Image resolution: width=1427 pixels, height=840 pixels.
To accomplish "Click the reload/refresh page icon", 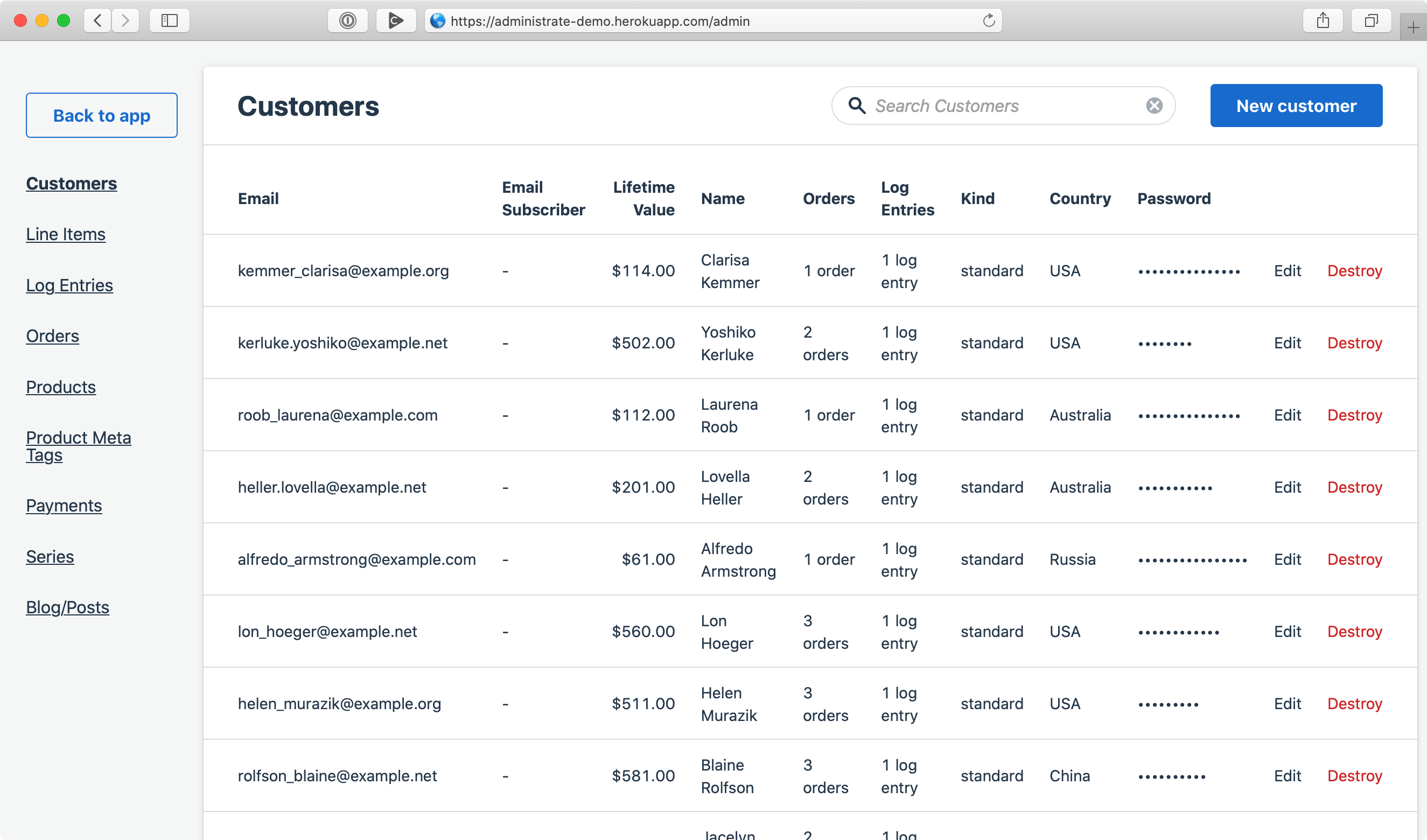I will pos(989,19).
